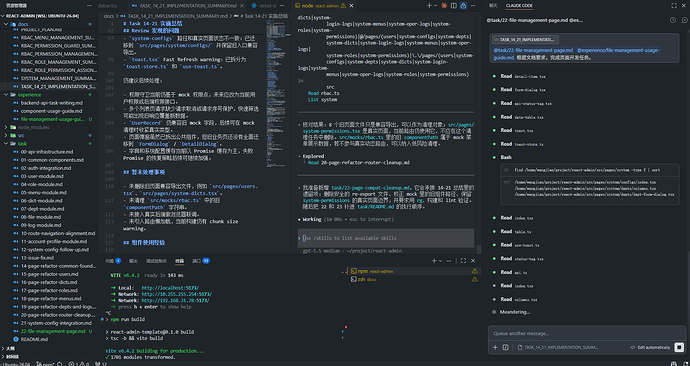Open README.md in explorer
Screen dimensions: 690x366
(x=34, y=339)
